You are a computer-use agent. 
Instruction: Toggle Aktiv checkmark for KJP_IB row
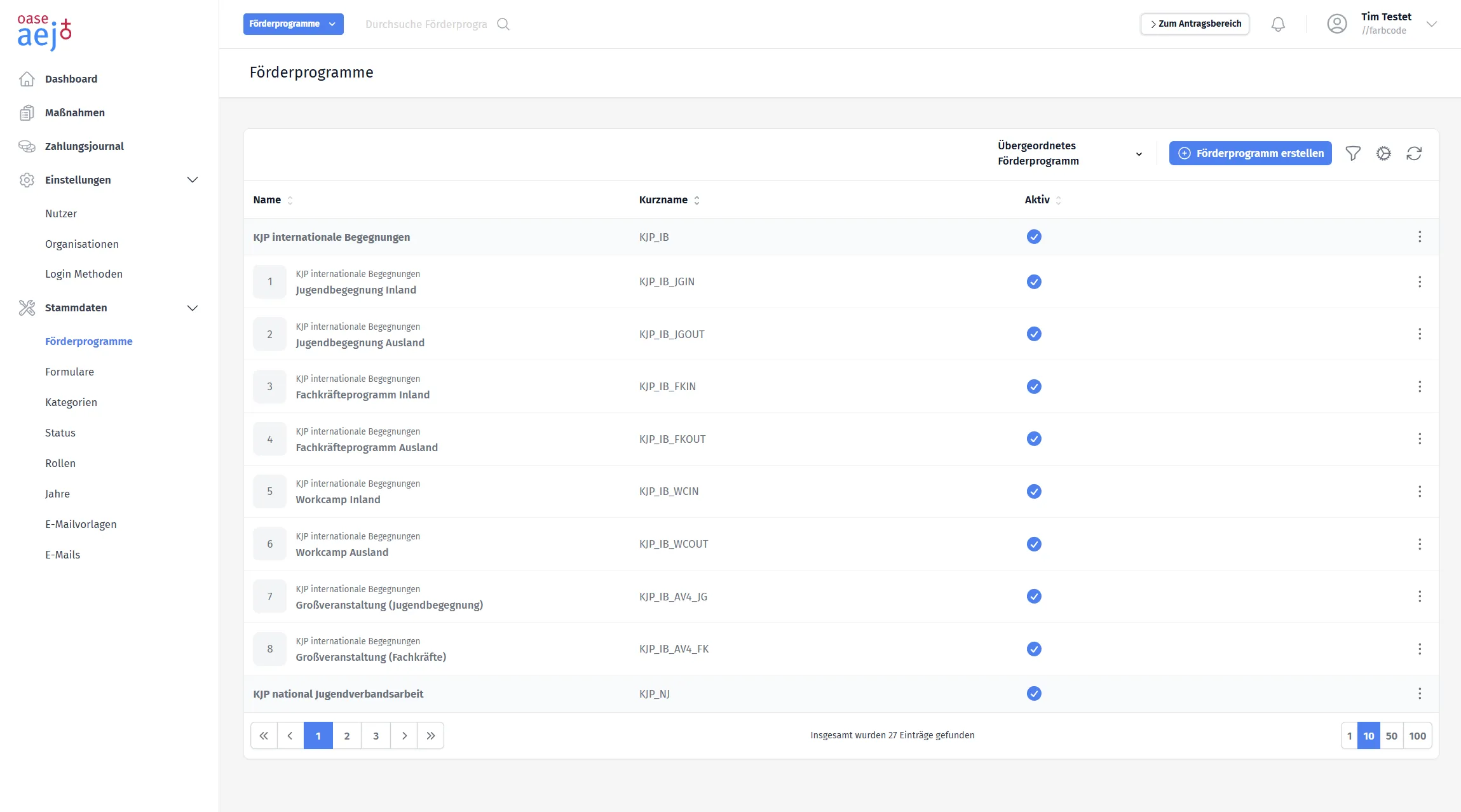pos(1034,237)
